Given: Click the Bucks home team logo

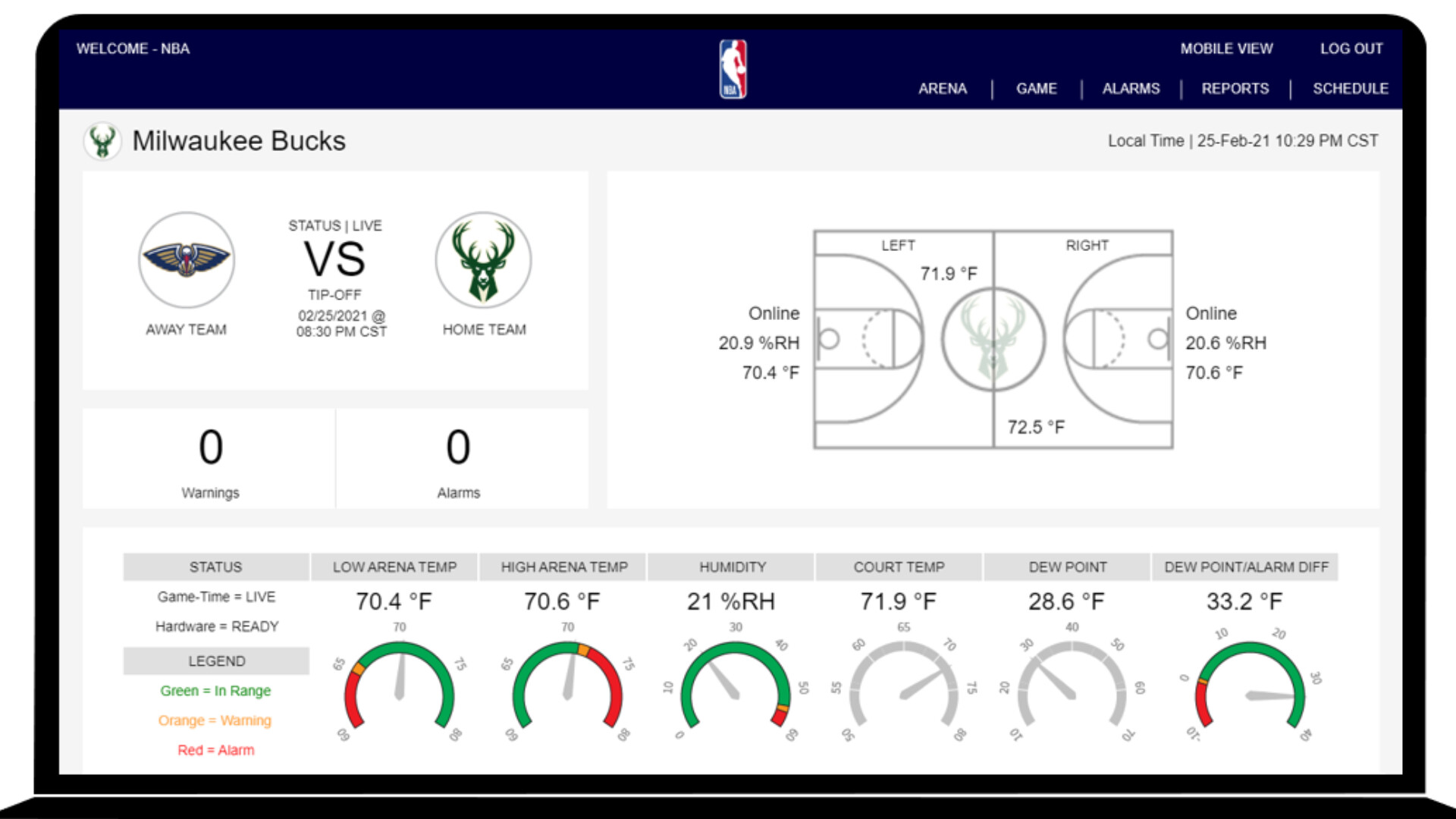Looking at the screenshot, I should [483, 260].
